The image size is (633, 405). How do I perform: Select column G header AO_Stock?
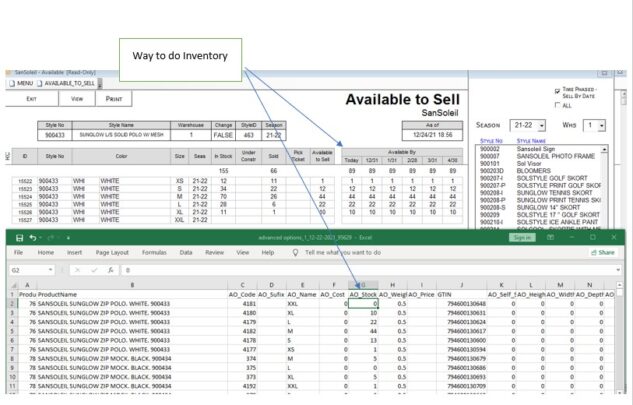coord(362,283)
